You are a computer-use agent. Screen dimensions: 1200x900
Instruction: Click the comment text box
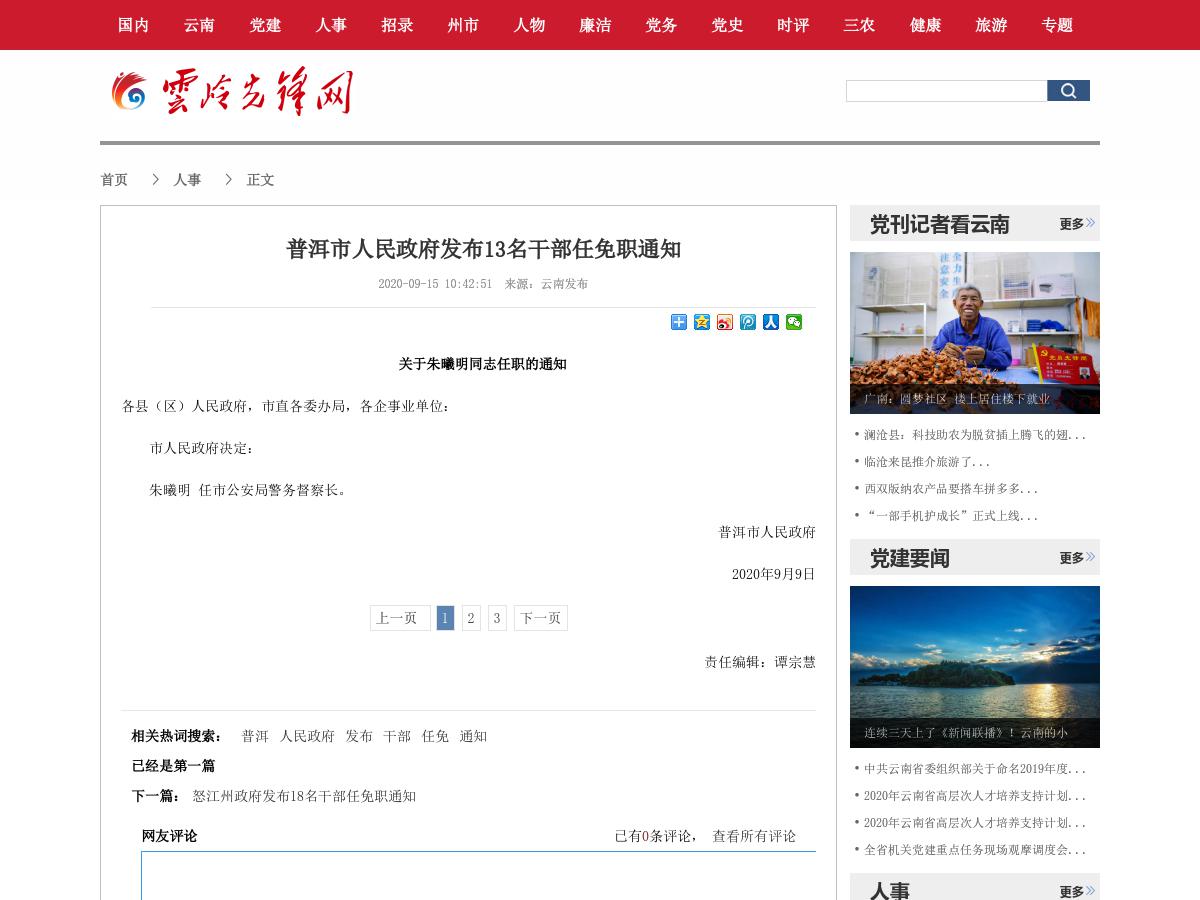[x=478, y=880]
